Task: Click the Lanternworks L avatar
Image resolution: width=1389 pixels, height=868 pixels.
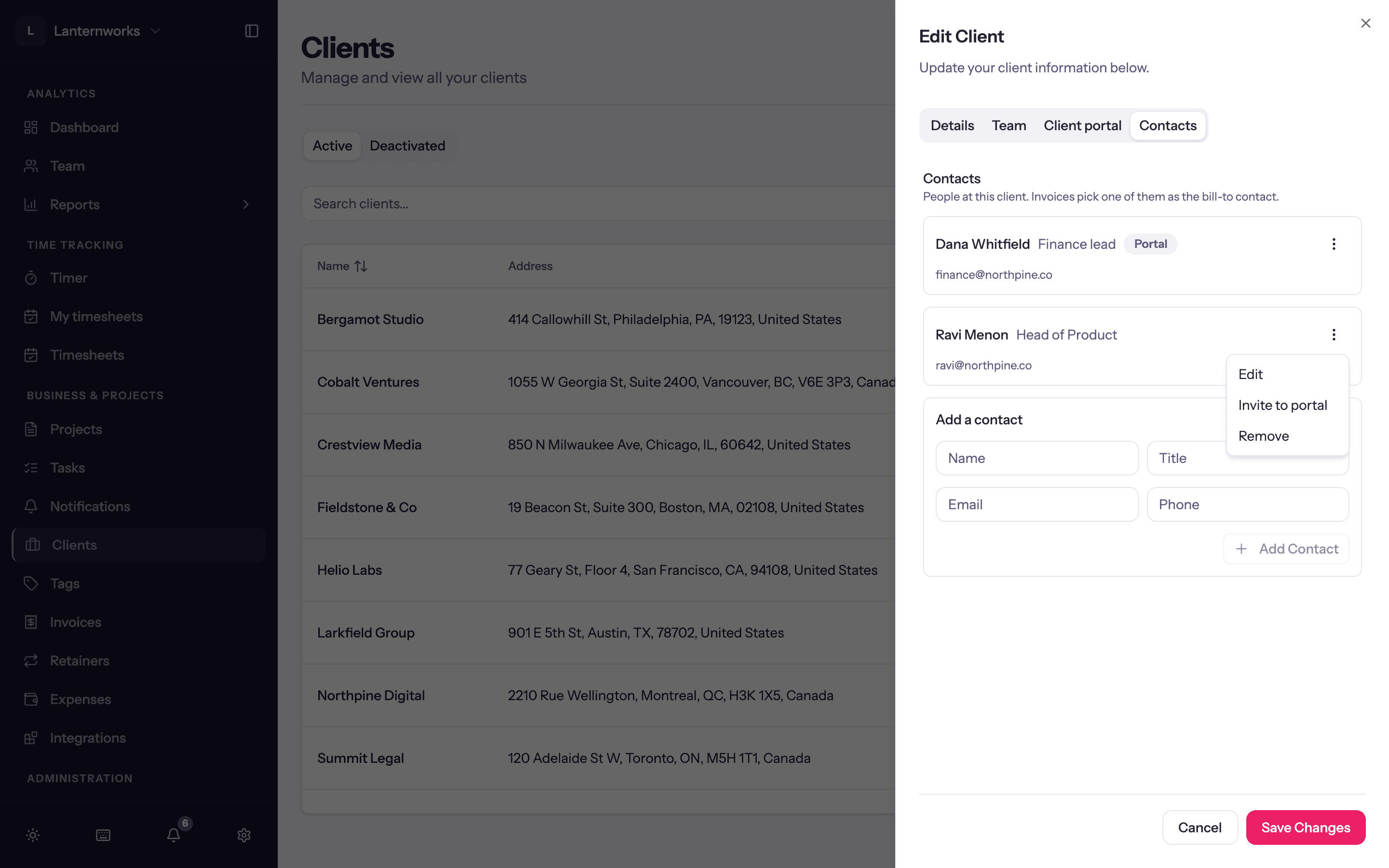Action: coord(31,31)
